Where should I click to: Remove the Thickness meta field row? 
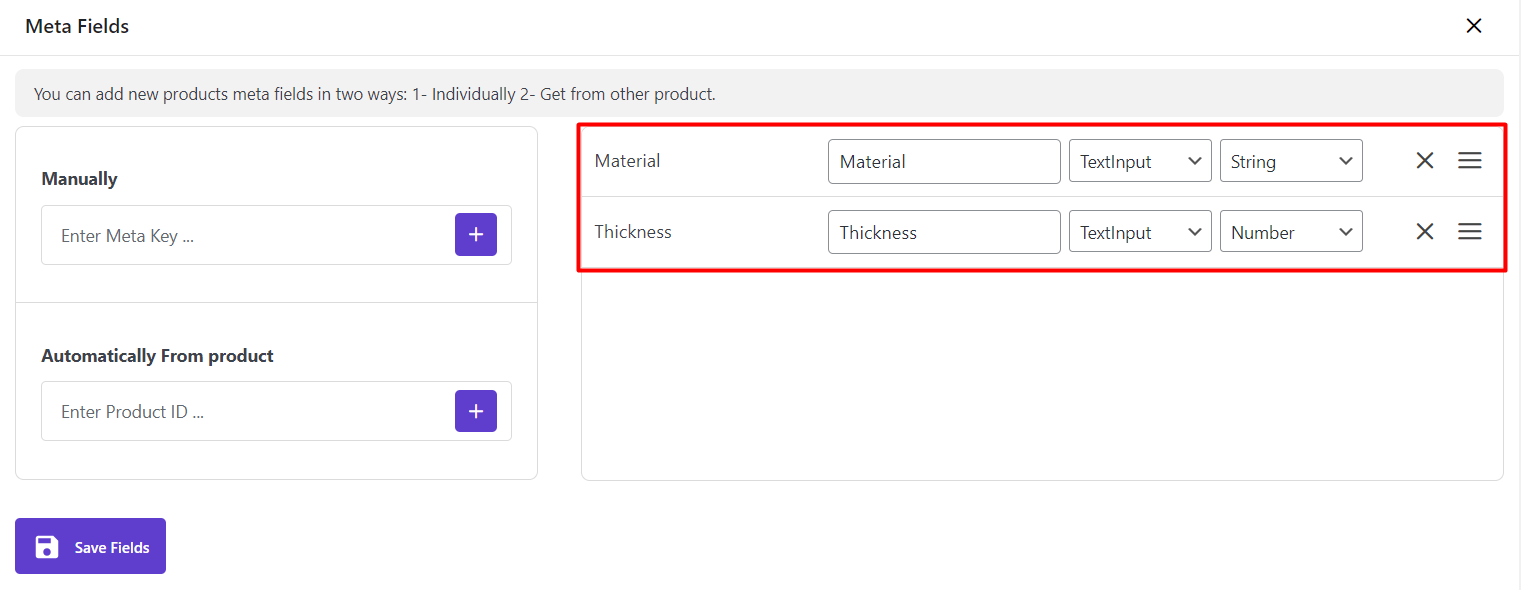pyautogui.click(x=1425, y=232)
